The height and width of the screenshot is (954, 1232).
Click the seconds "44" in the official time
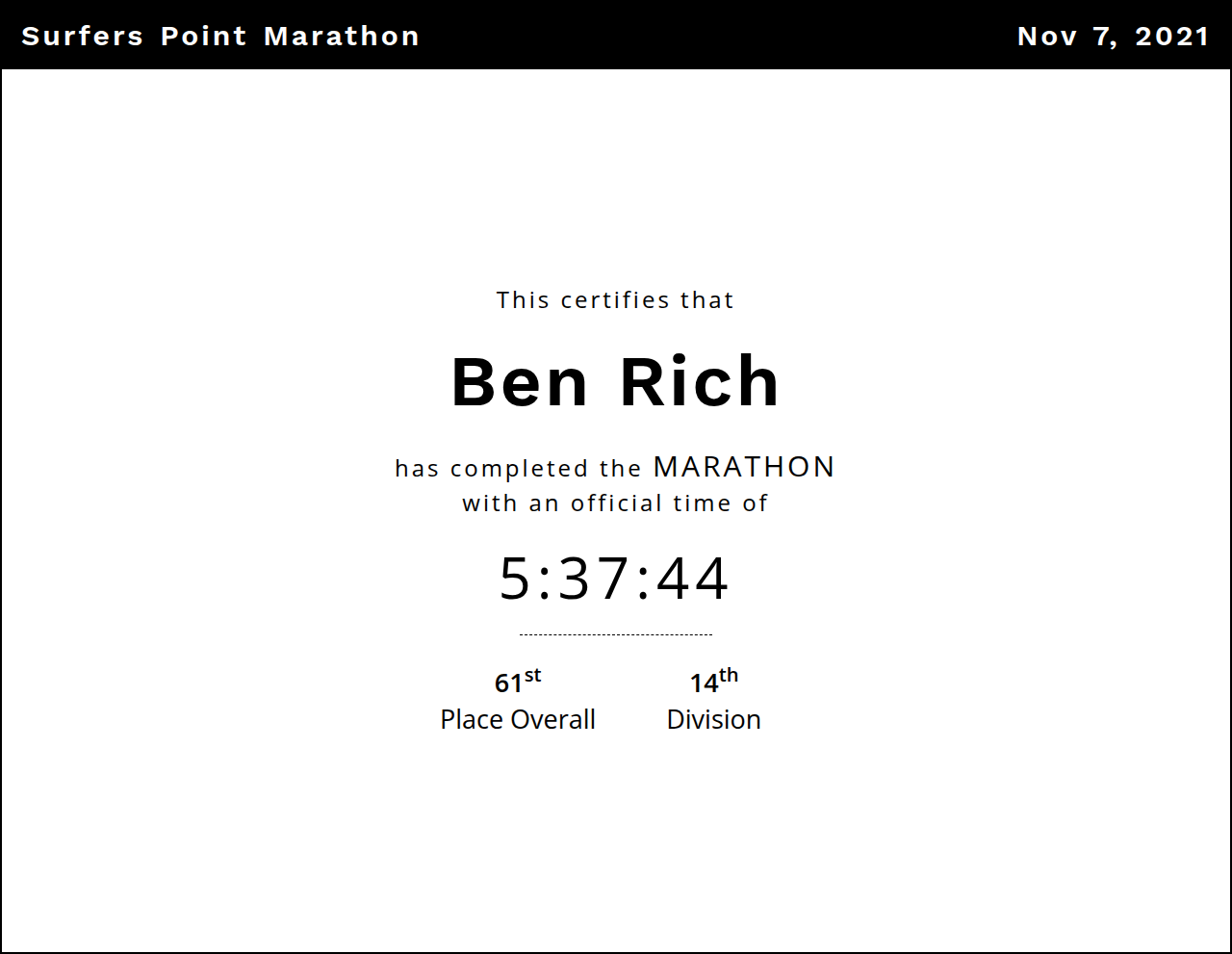693,579
